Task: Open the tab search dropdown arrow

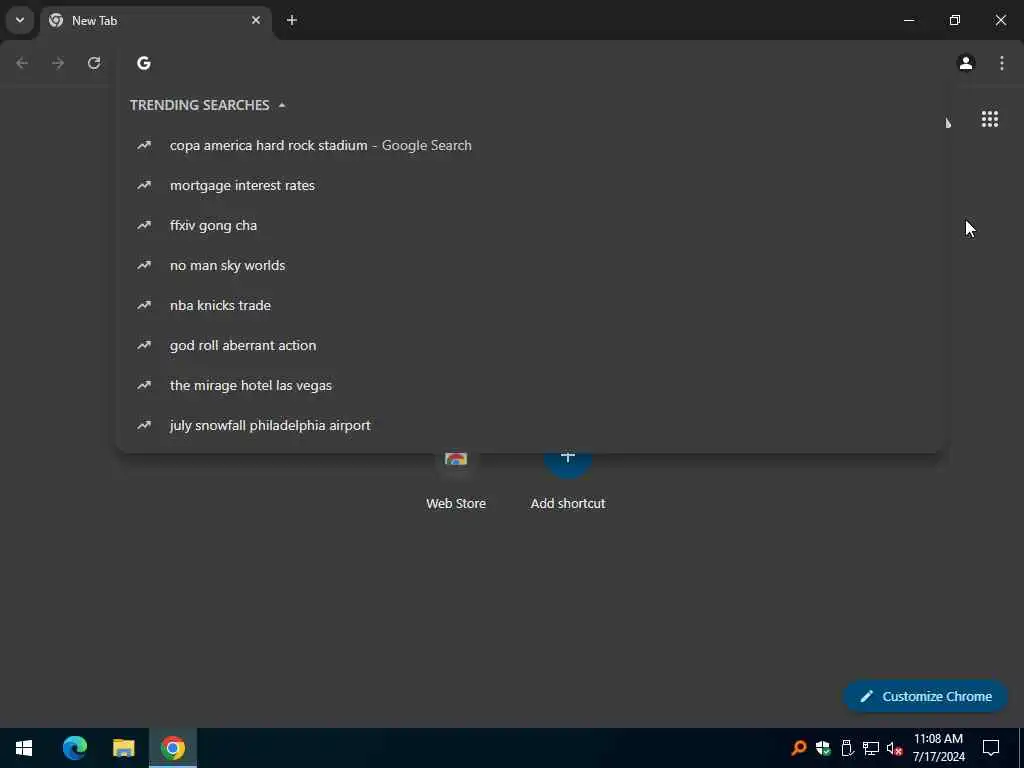Action: 20,20
